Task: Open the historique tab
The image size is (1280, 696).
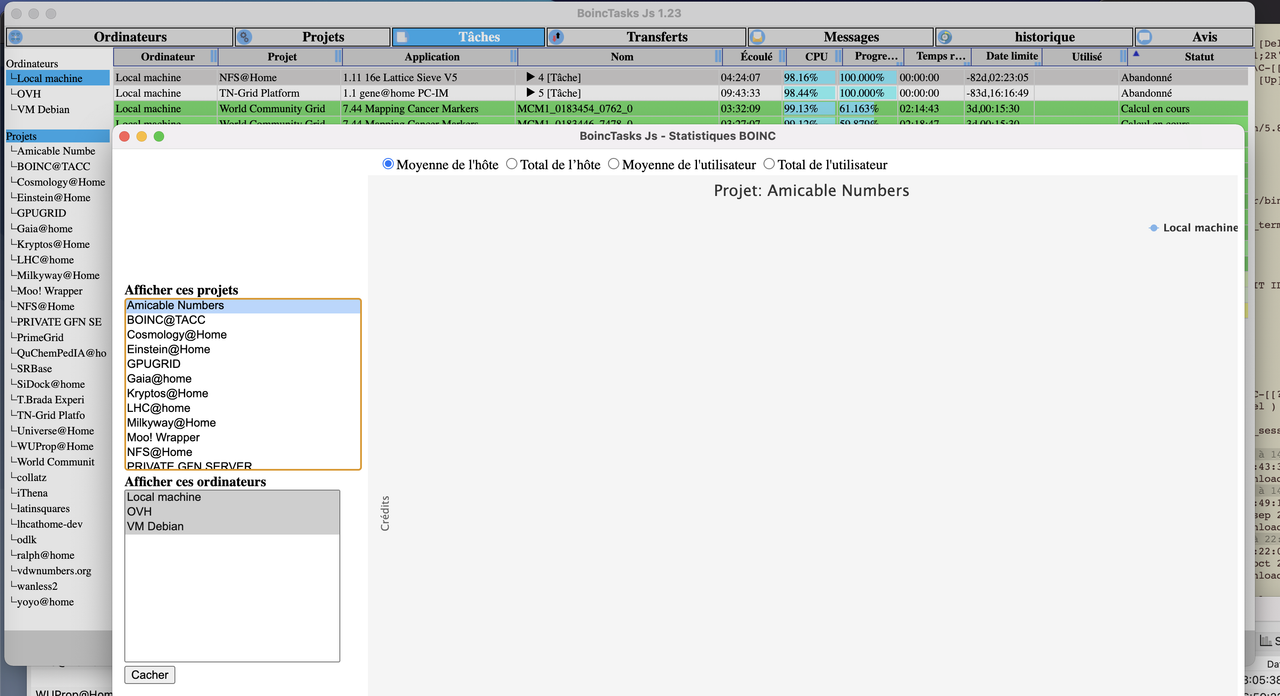Action: coord(1033,37)
